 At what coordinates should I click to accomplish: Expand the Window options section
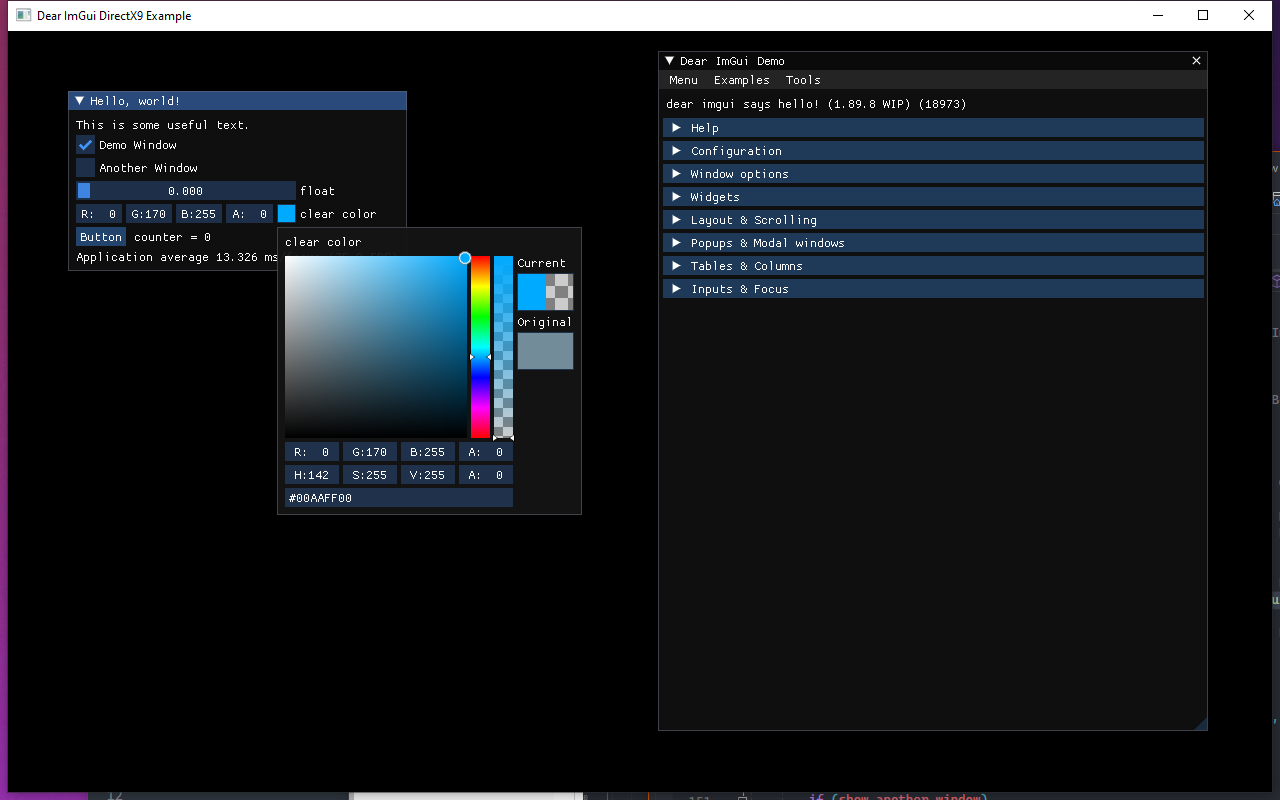[933, 174]
